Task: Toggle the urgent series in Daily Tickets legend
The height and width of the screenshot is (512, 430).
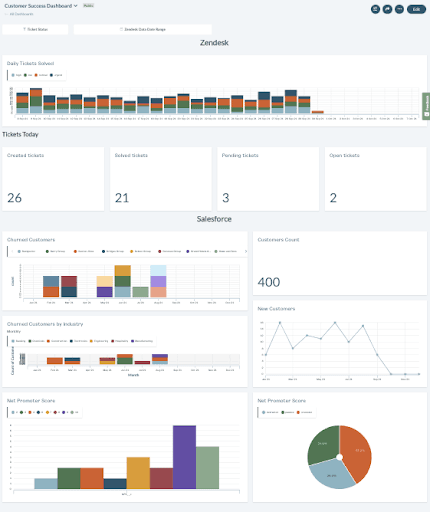Action: (x=56, y=75)
